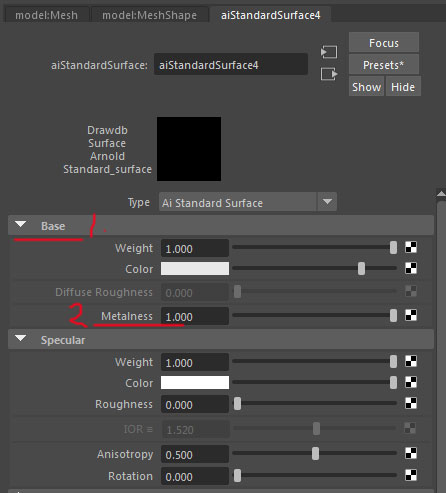
Task: Click the Specular Roughness slider
Action: [315, 403]
